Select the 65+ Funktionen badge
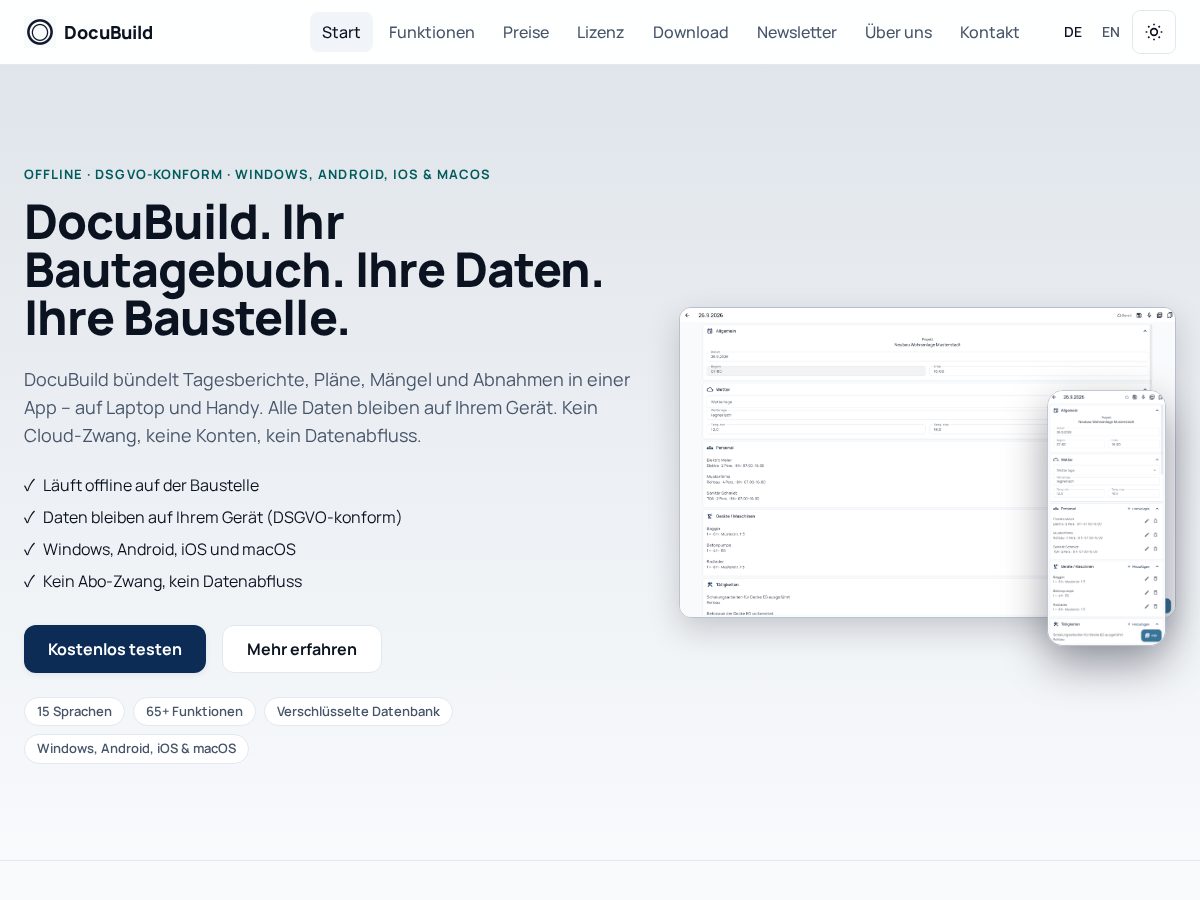 point(194,711)
